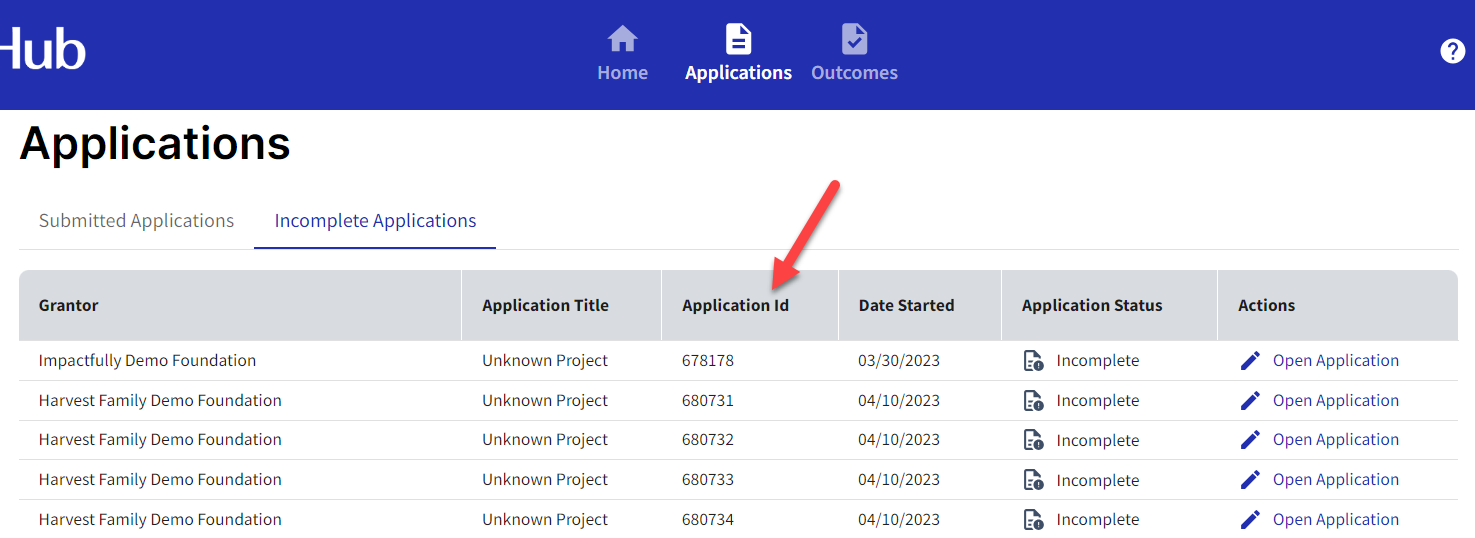Select the Impactfully Demo Foundation row
This screenshot has height=538, width=1475.
pos(738,361)
